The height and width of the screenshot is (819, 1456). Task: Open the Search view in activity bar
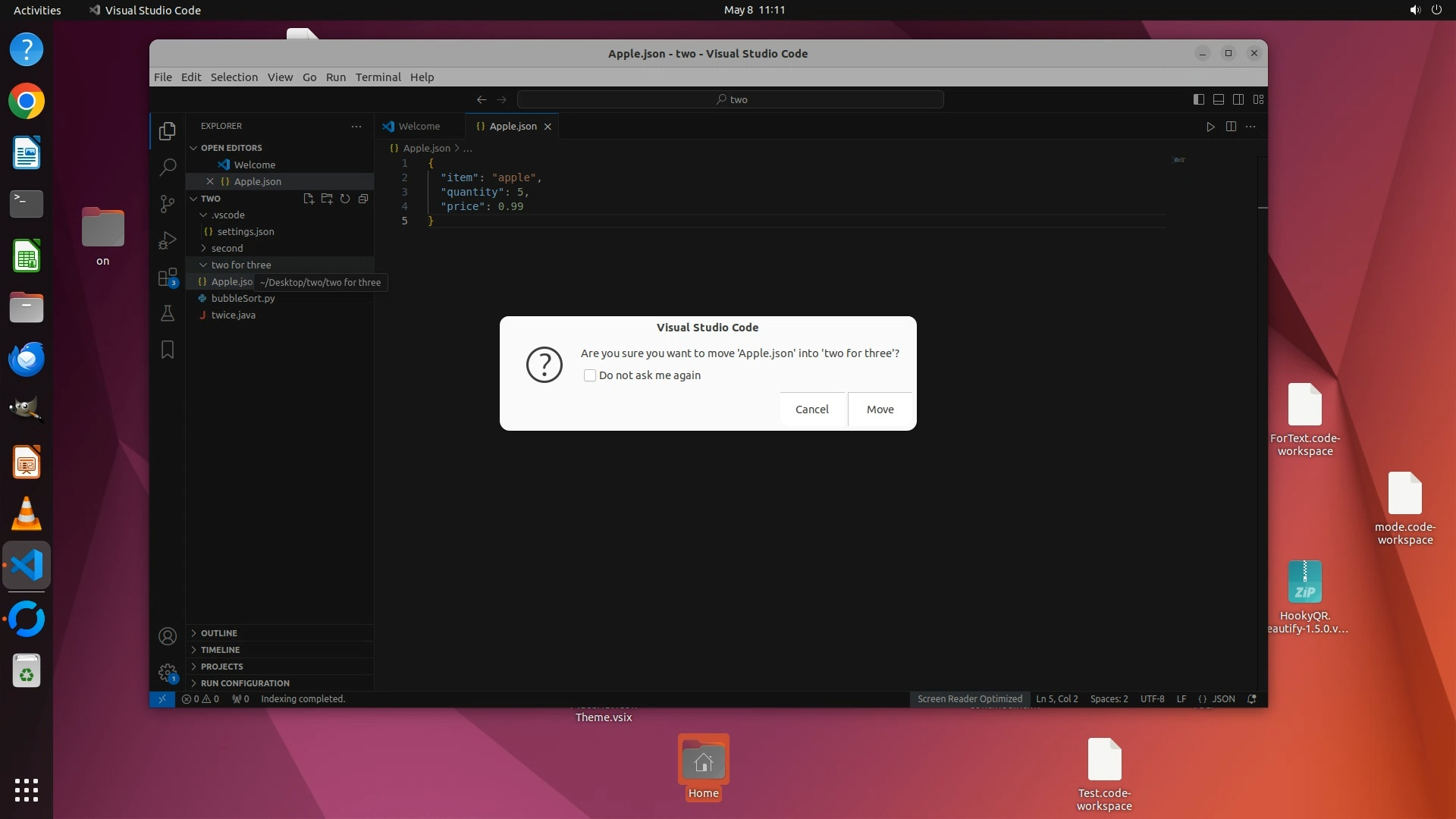click(x=168, y=167)
